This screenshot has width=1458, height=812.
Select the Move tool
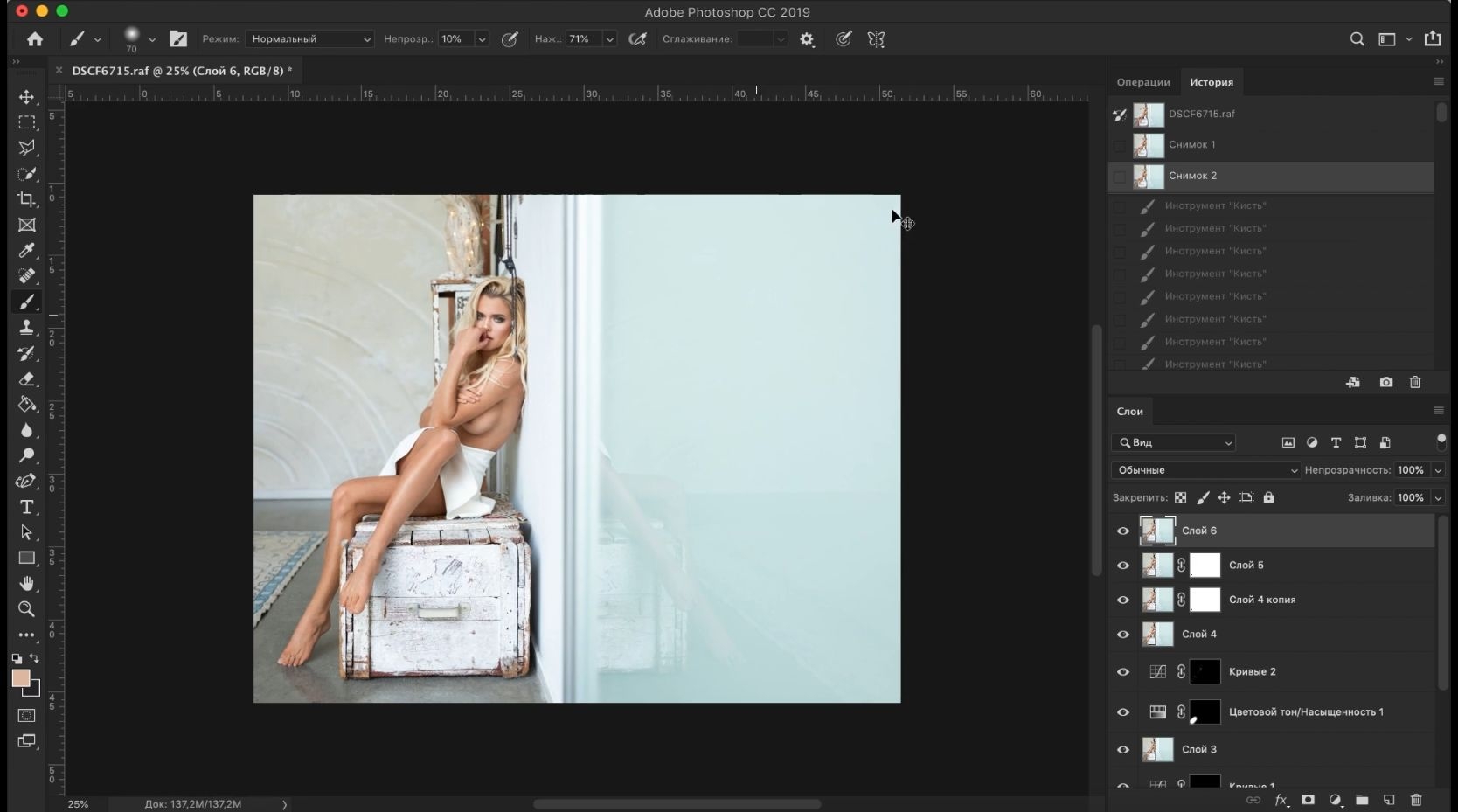point(26,97)
